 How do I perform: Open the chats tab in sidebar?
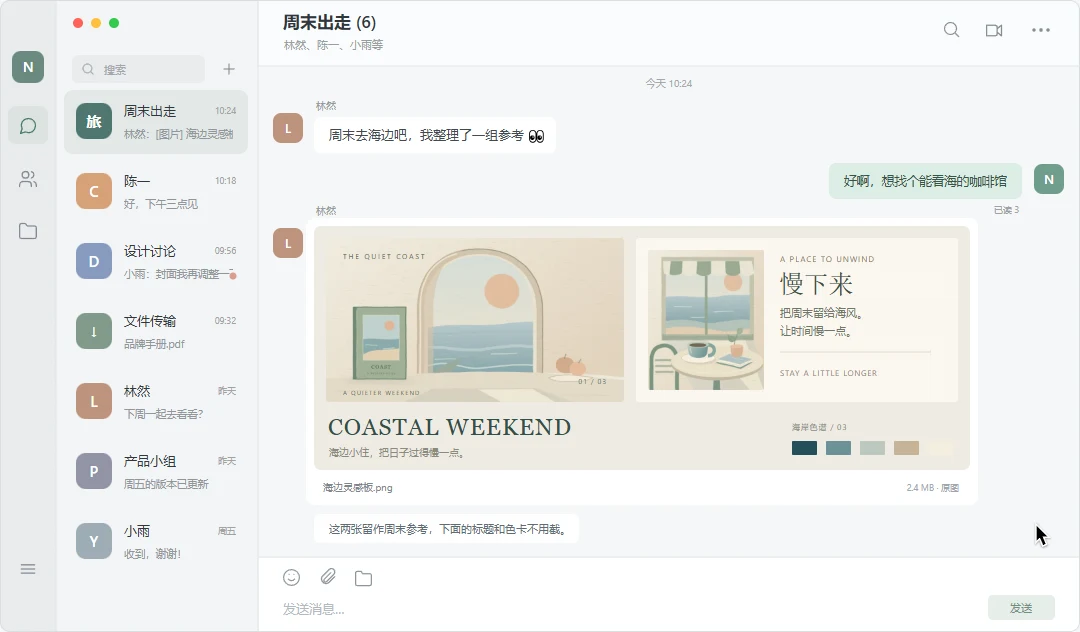click(28, 126)
